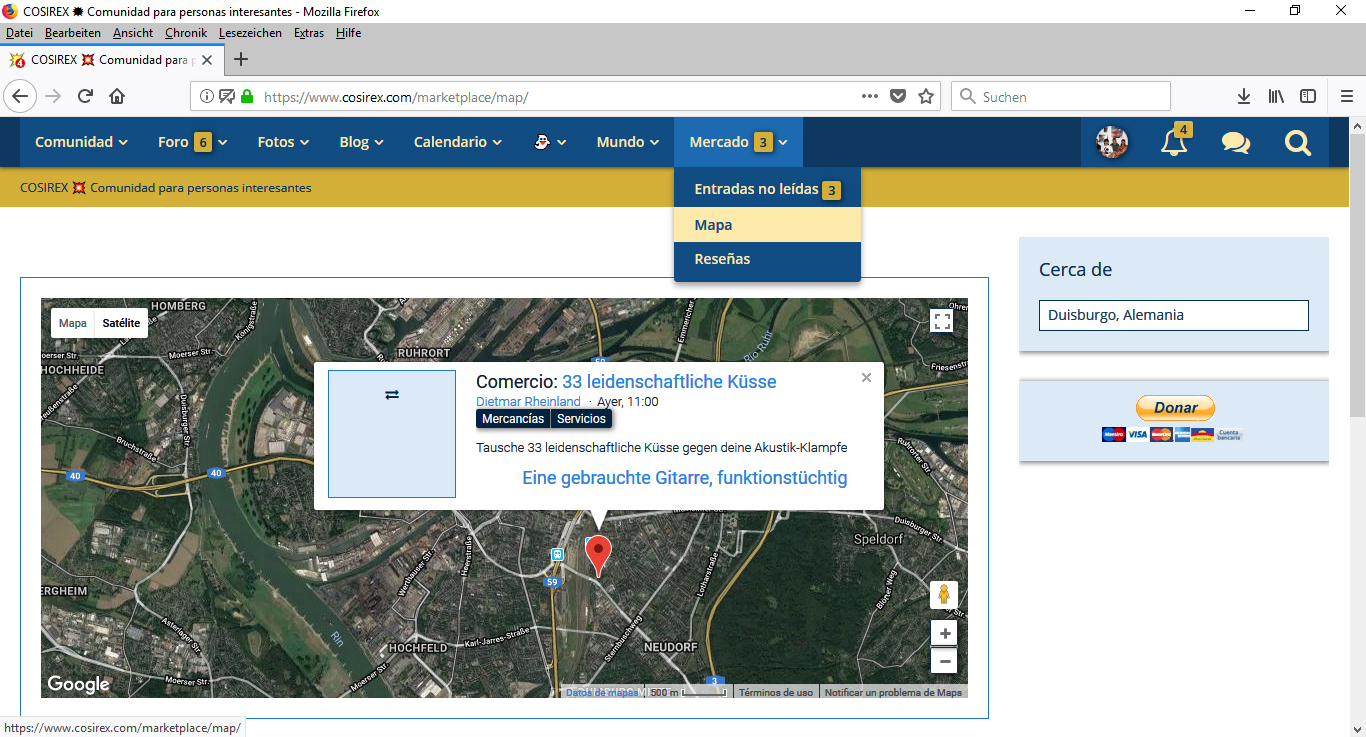Open the conversations chat bubbles icon

[1235, 143]
